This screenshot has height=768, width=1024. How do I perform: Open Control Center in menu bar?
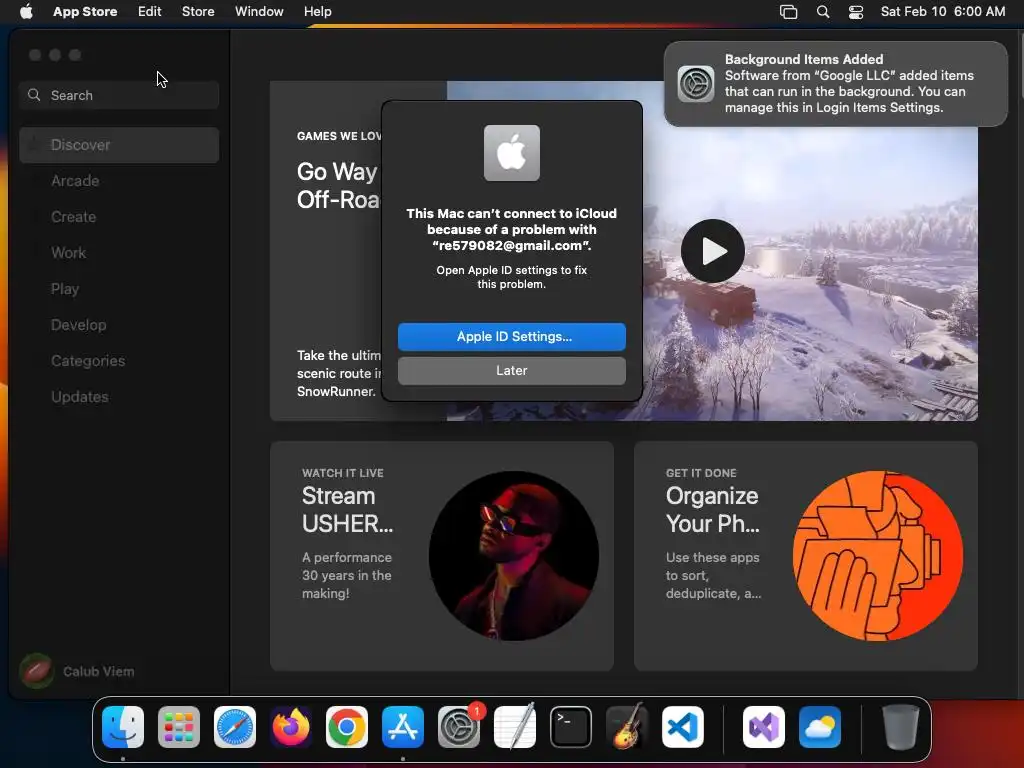[x=856, y=11]
